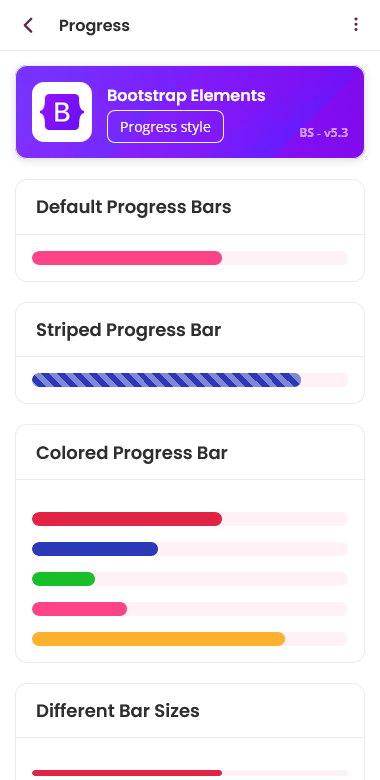
Task: Open the three-dot options menu
Action: [356, 25]
